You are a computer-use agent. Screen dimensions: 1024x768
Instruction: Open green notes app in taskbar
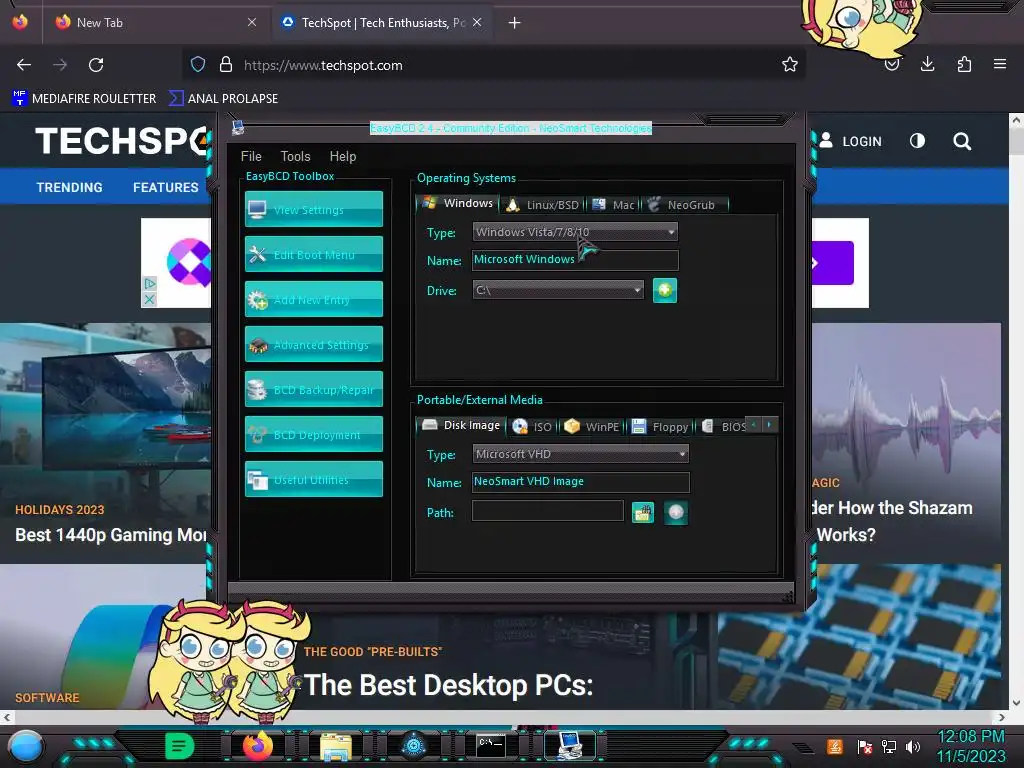coord(180,746)
